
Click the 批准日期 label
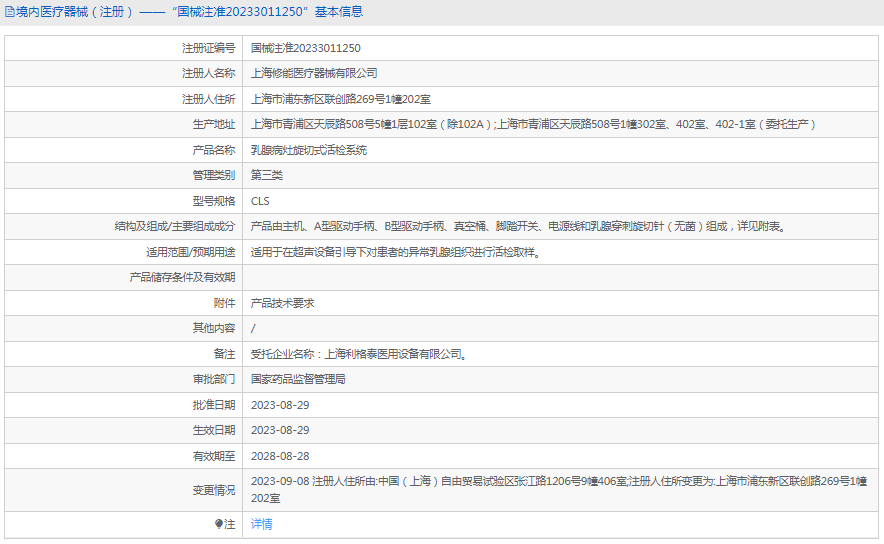tap(214, 405)
